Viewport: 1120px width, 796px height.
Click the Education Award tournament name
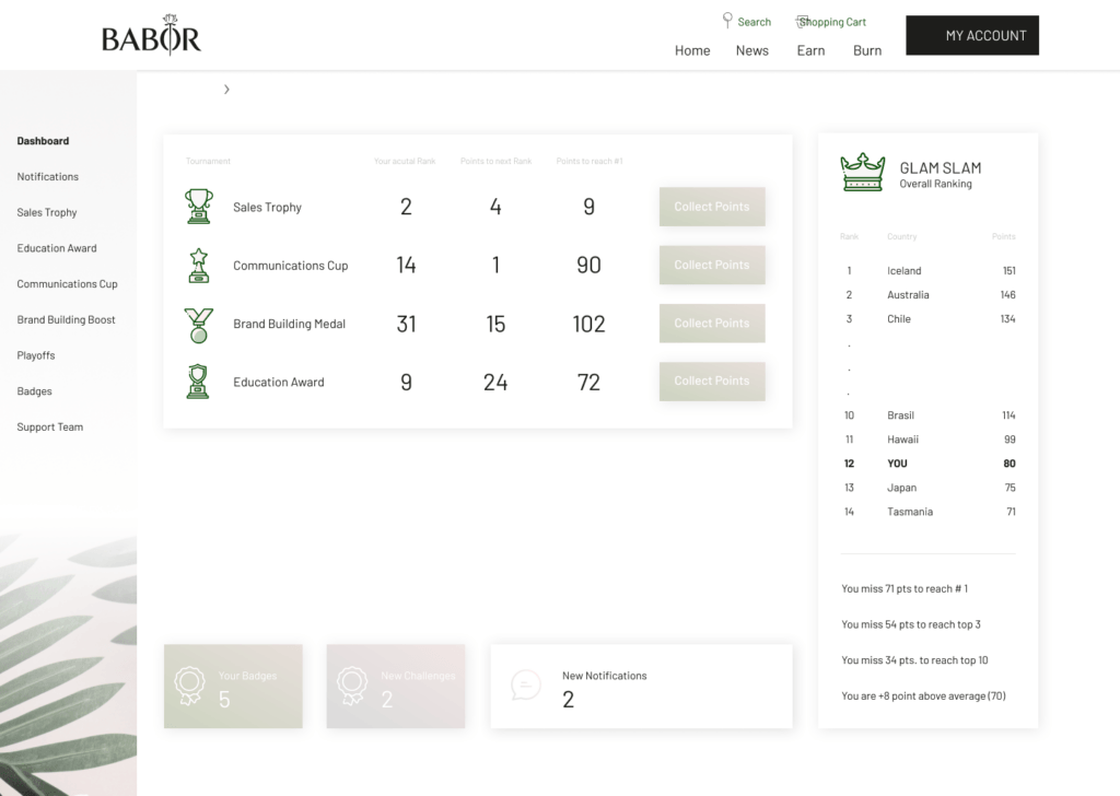coord(279,382)
